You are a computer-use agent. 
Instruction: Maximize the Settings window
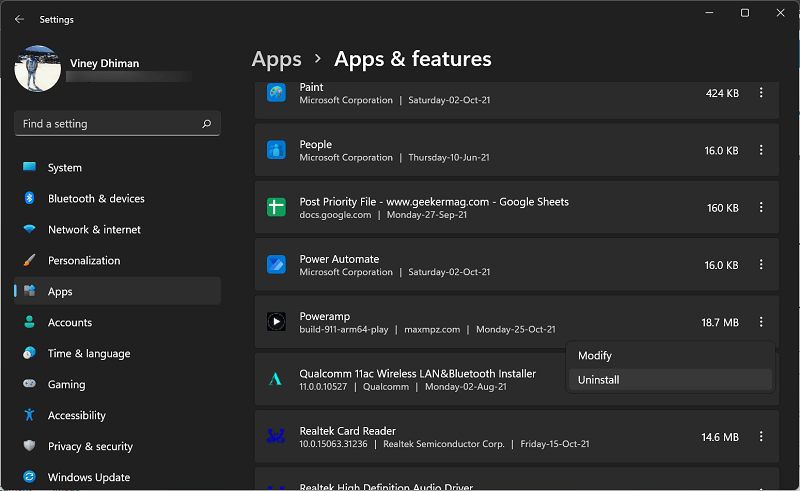tap(744, 13)
